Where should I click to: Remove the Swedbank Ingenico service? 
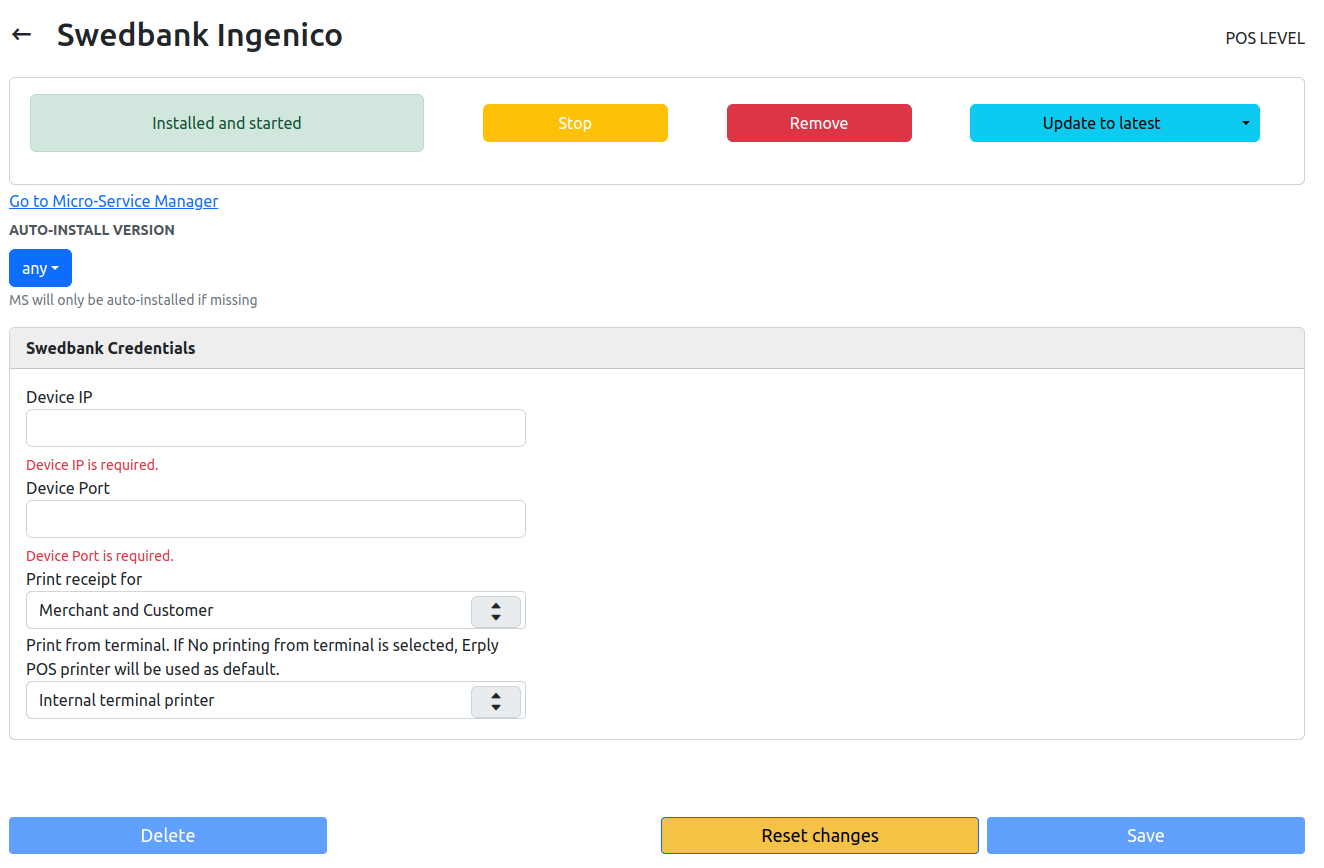pyautogui.click(x=819, y=123)
